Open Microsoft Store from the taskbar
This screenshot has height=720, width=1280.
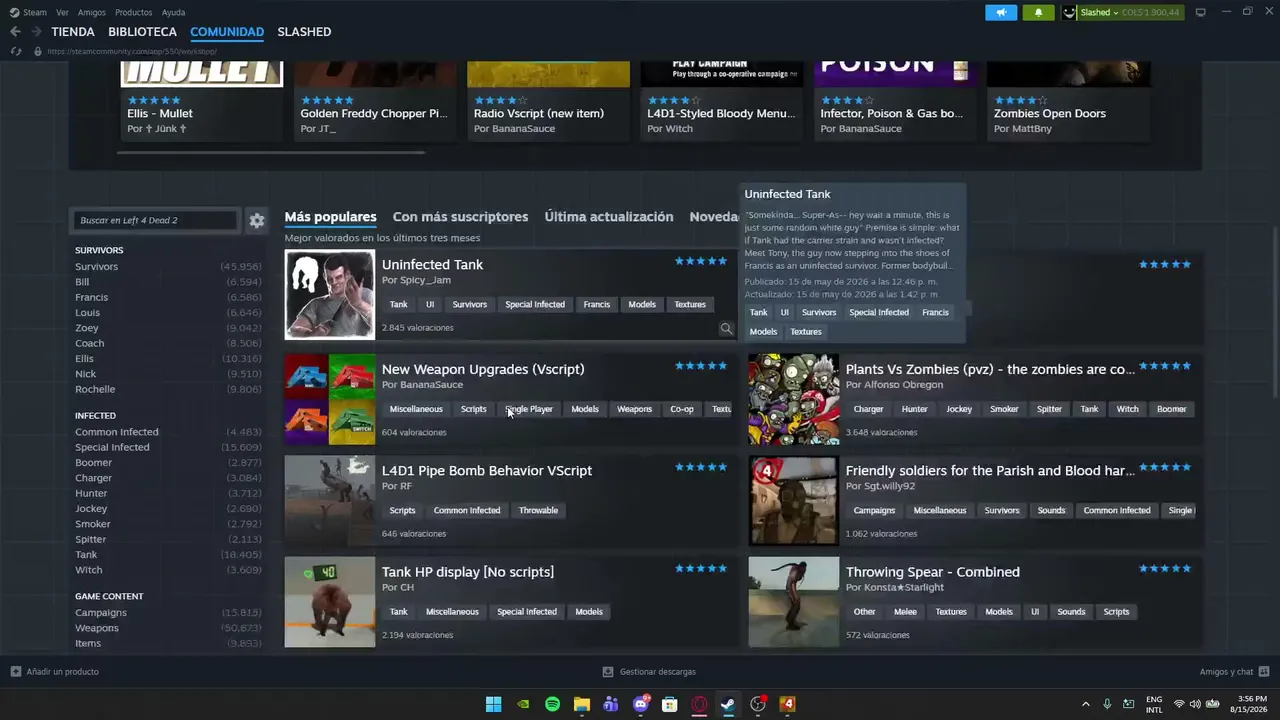pyautogui.click(x=670, y=704)
